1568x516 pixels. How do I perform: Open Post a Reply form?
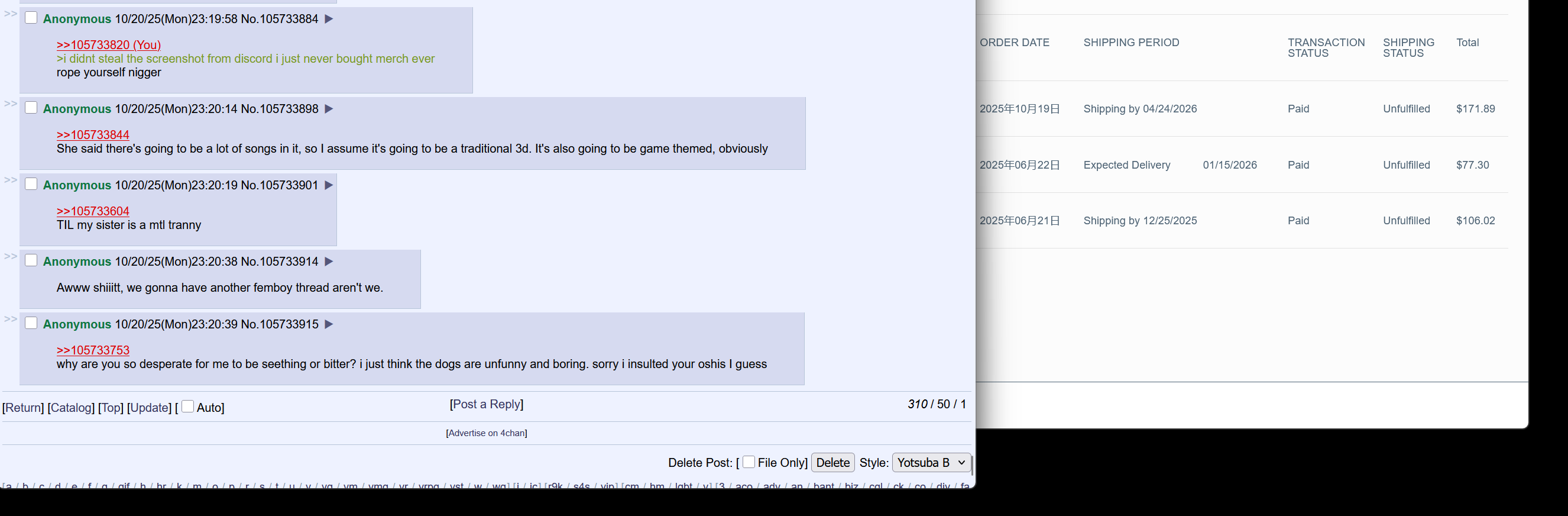point(487,404)
